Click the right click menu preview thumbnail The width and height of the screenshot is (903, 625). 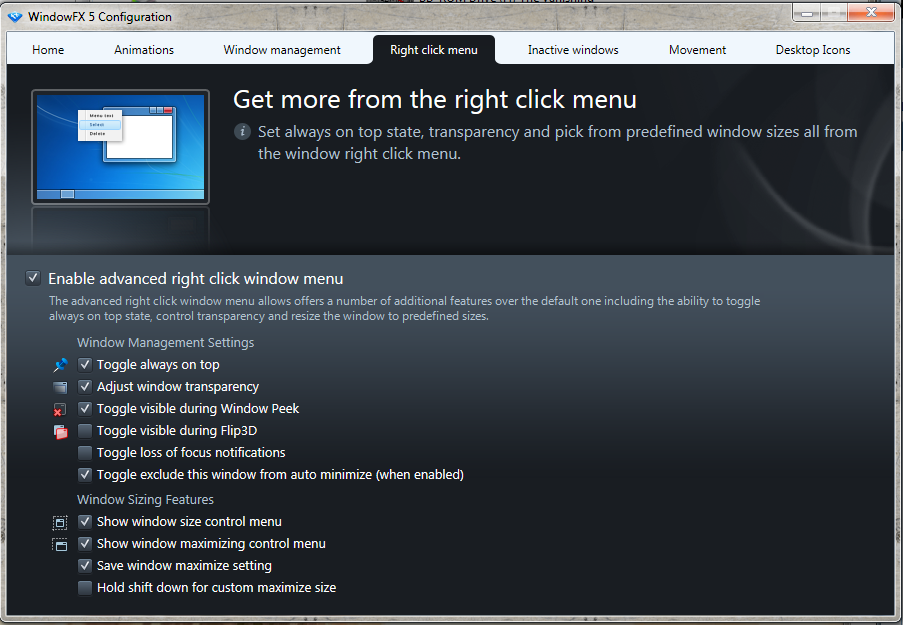120,147
